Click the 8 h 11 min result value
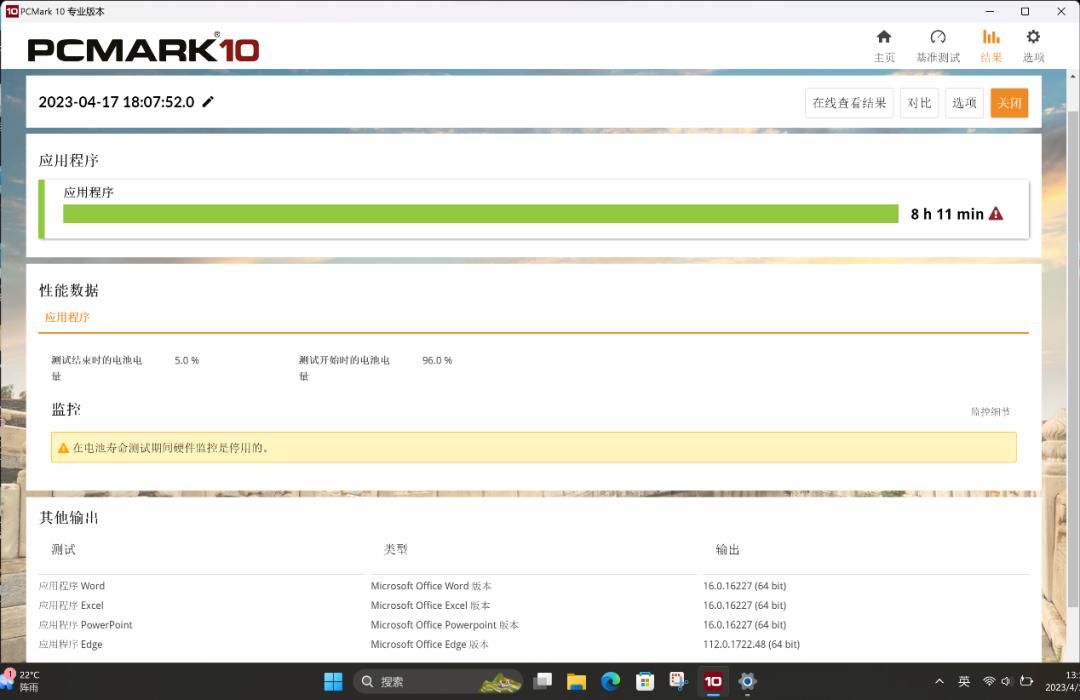This screenshot has height=700, width=1080. (x=947, y=214)
